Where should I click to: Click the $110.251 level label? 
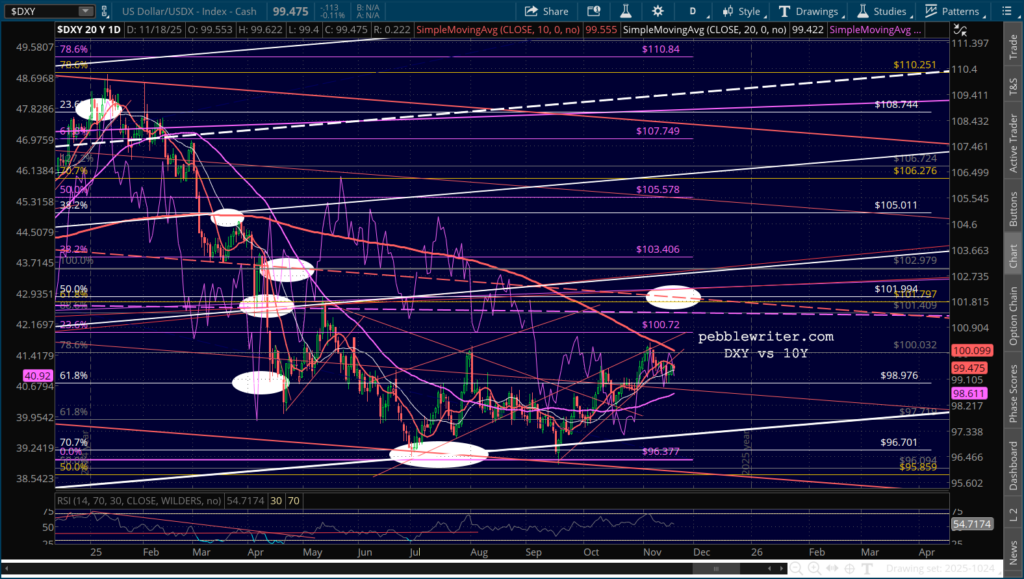[915, 65]
